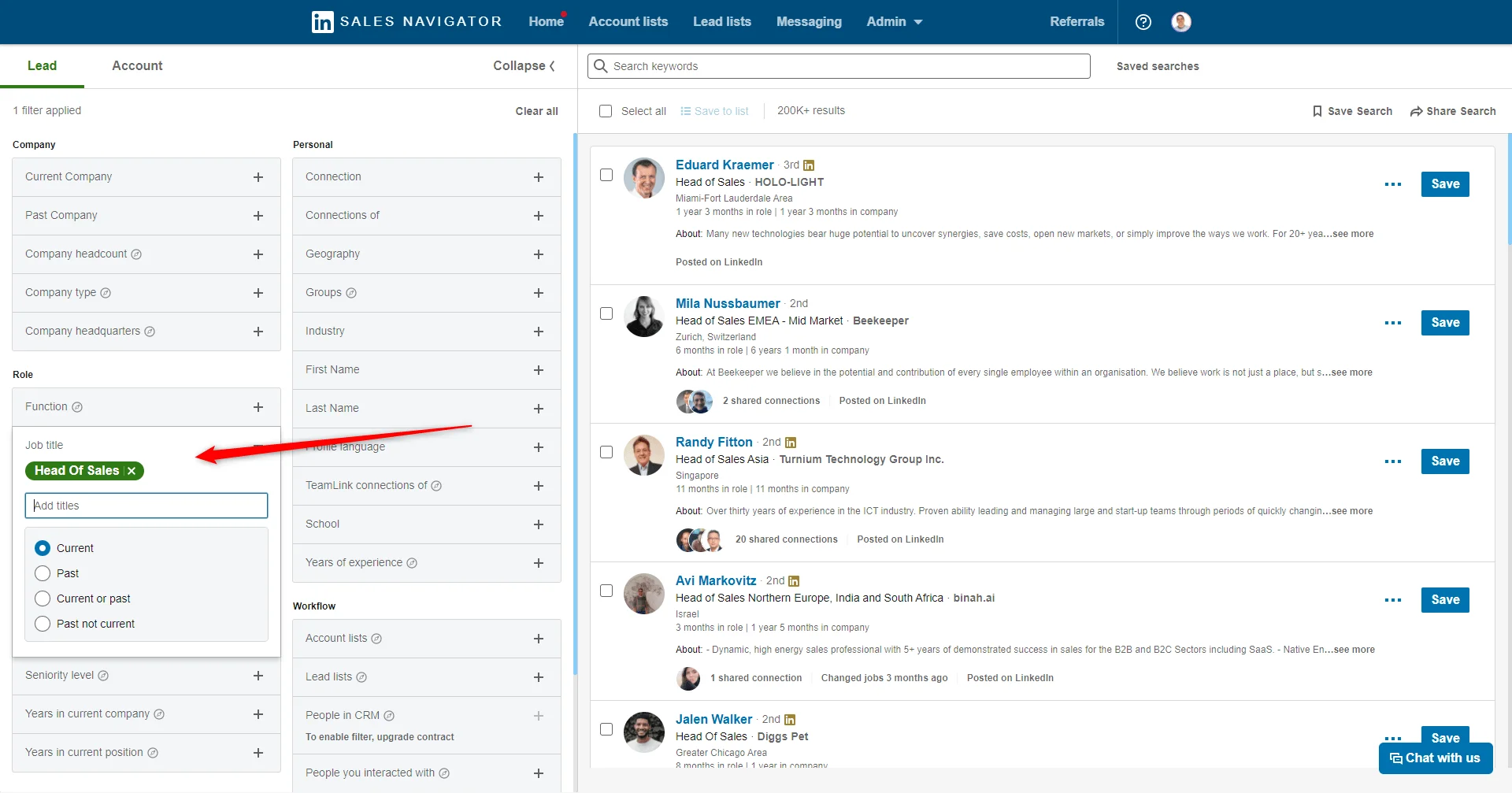This screenshot has width=1512, height=793.
Task: Open more options for Eduard Kraemer
Action: pos(1393,184)
